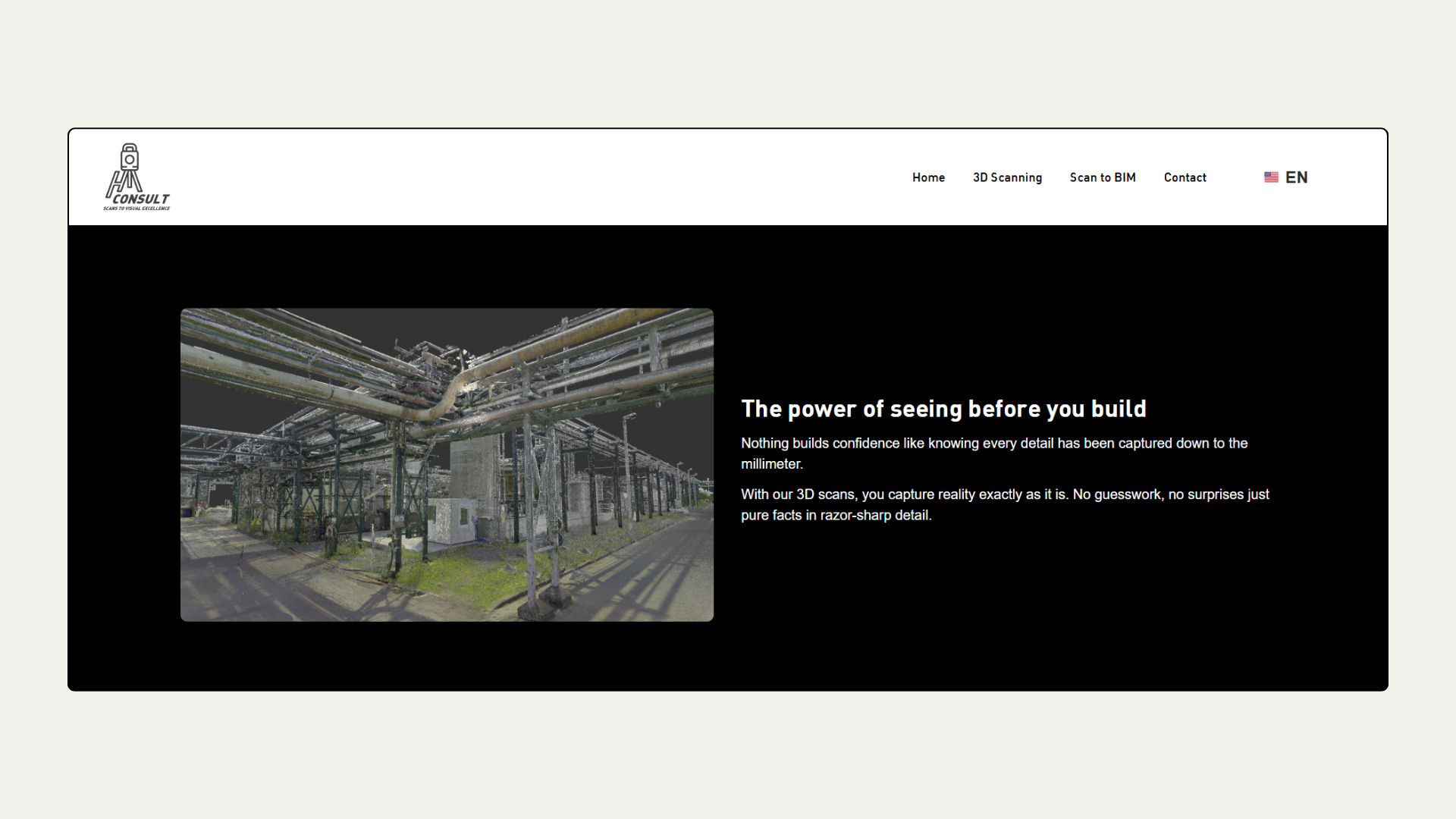Navigate to Scan to BIM
Image resolution: width=1456 pixels, height=819 pixels.
pos(1103,177)
